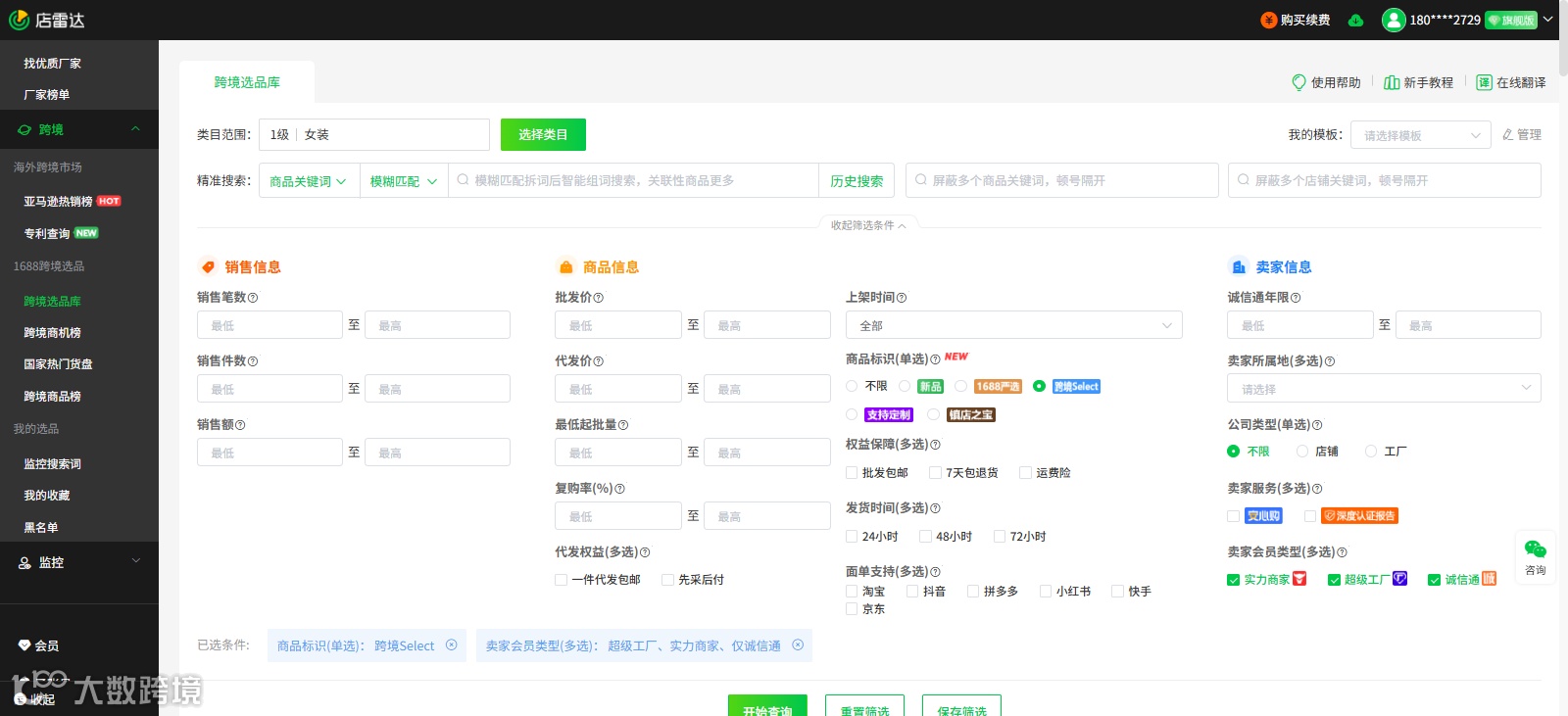1568x716 pixels.
Task: Open the 新手教程 book icon
Action: coord(1392,82)
